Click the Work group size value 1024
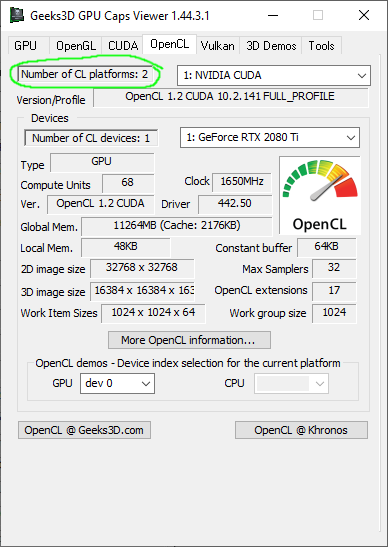The width and height of the screenshot is (388, 547). (x=334, y=313)
